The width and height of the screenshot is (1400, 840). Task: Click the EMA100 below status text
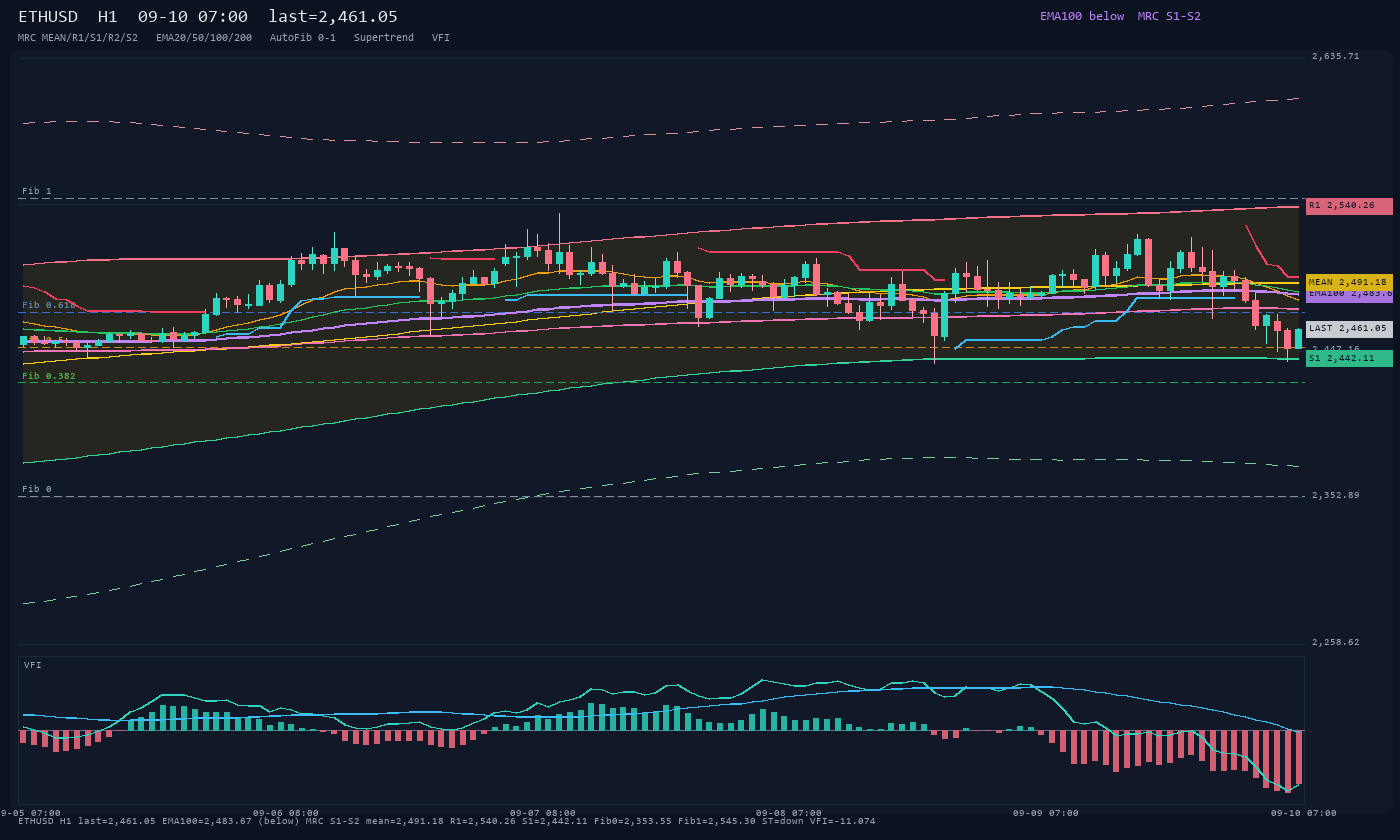(x=1082, y=16)
